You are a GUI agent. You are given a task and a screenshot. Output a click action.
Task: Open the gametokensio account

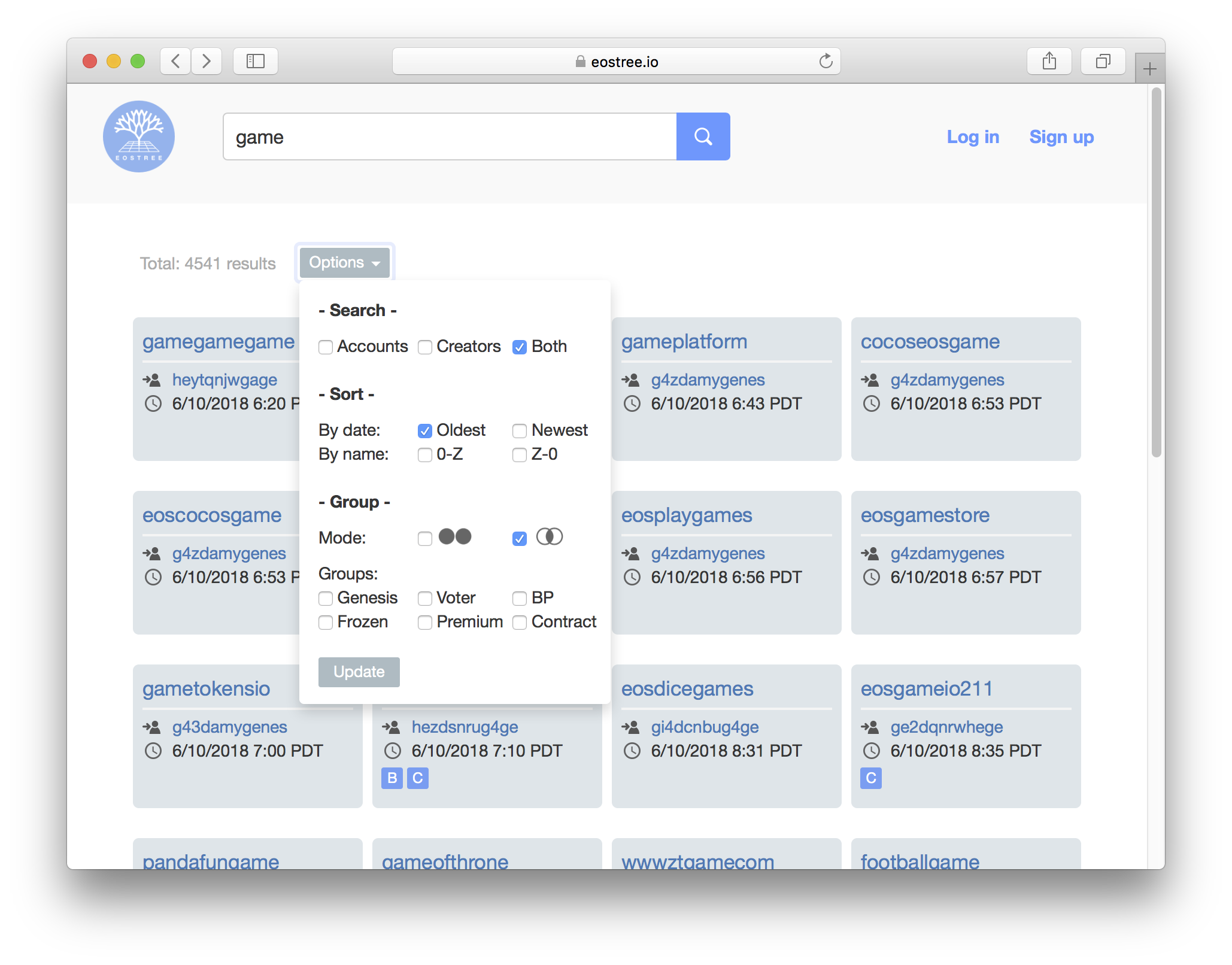[x=206, y=689]
